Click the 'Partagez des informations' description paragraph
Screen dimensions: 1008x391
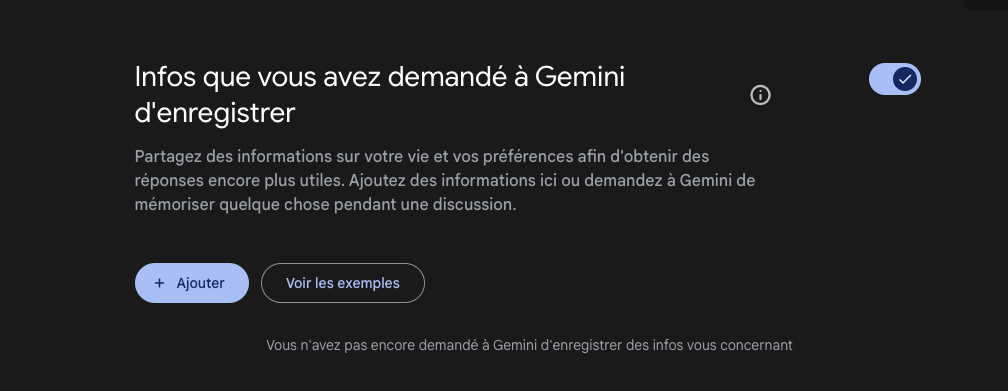tap(445, 181)
